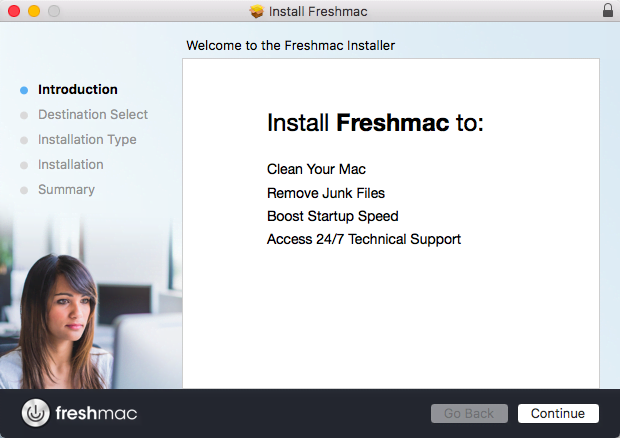Click the disabled Go Back button

(x=469, y=413)
